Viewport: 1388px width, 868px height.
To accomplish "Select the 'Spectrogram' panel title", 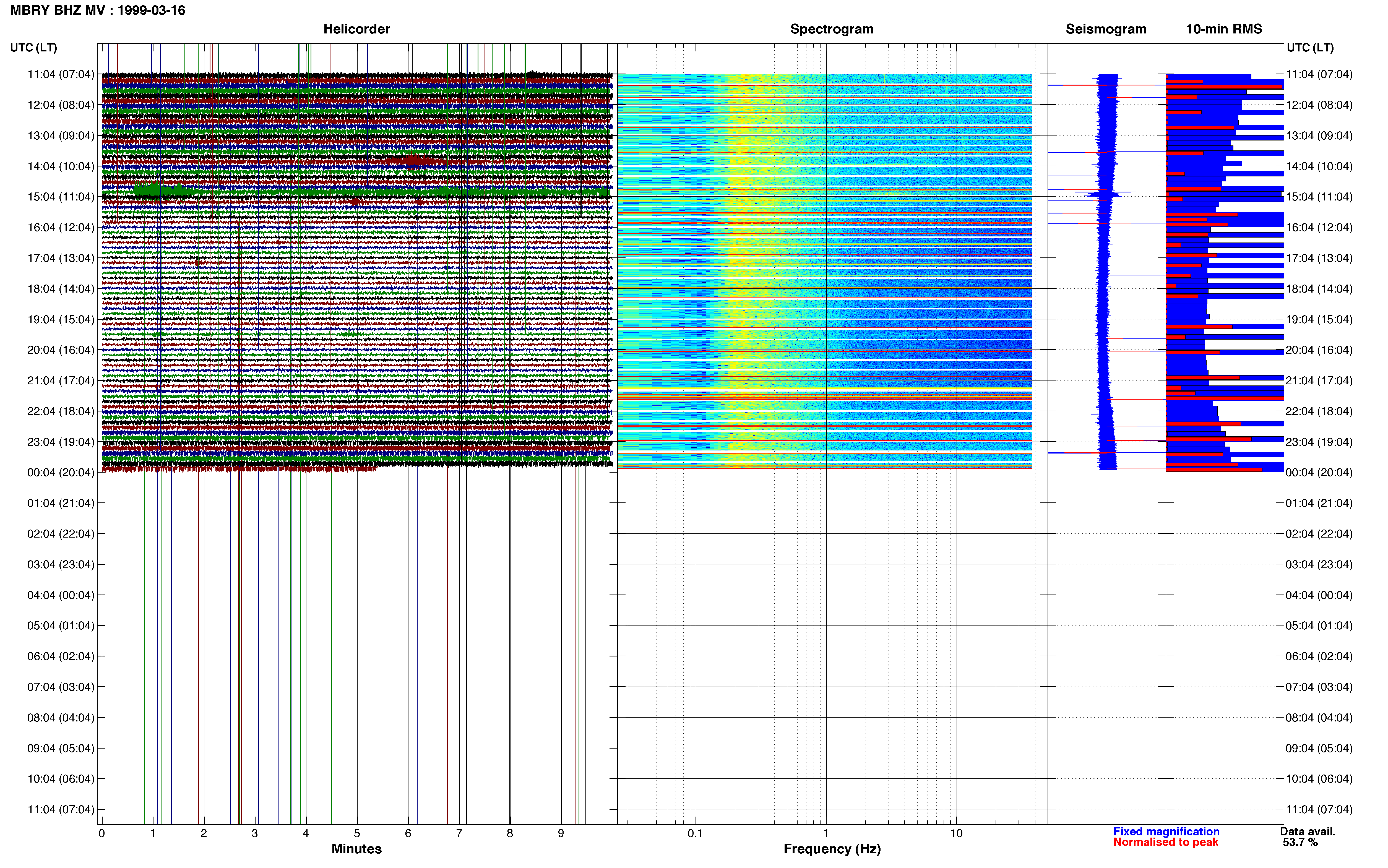I will tap(832, 29).
